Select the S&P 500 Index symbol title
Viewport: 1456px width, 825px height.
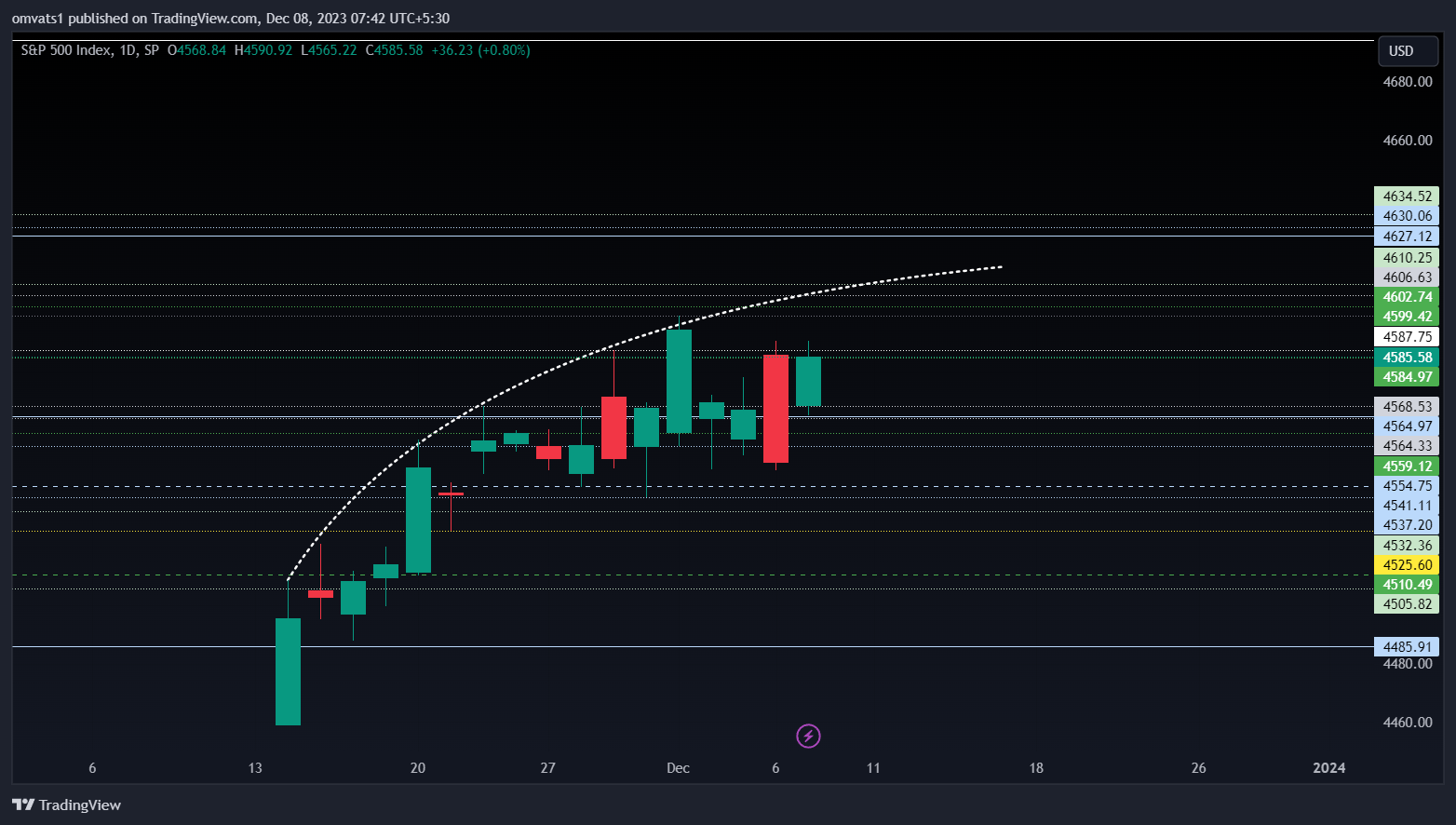pos(67,50)
